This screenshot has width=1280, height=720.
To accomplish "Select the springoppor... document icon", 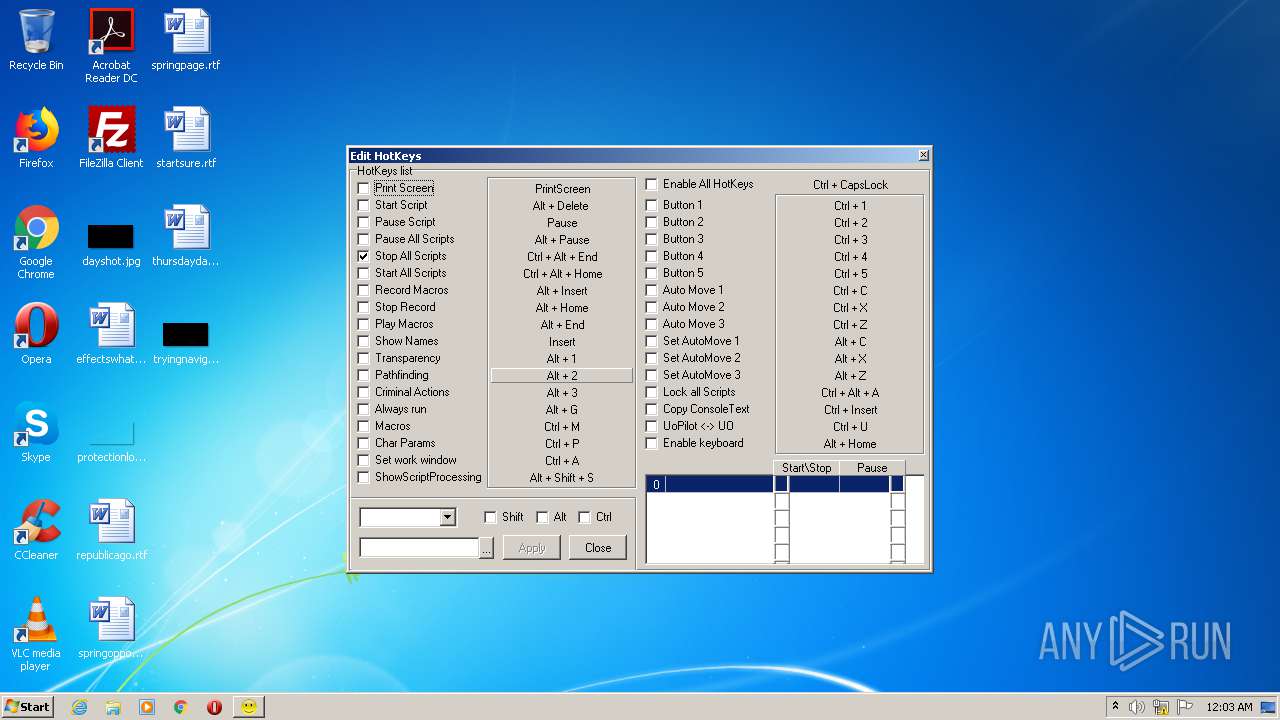I will coord(111,628).
